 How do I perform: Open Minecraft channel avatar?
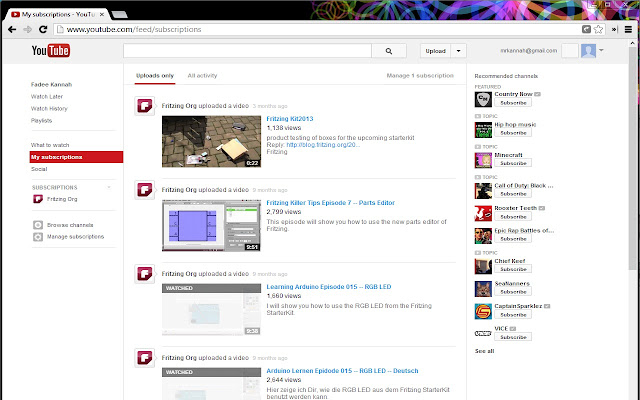click(483, 160)
